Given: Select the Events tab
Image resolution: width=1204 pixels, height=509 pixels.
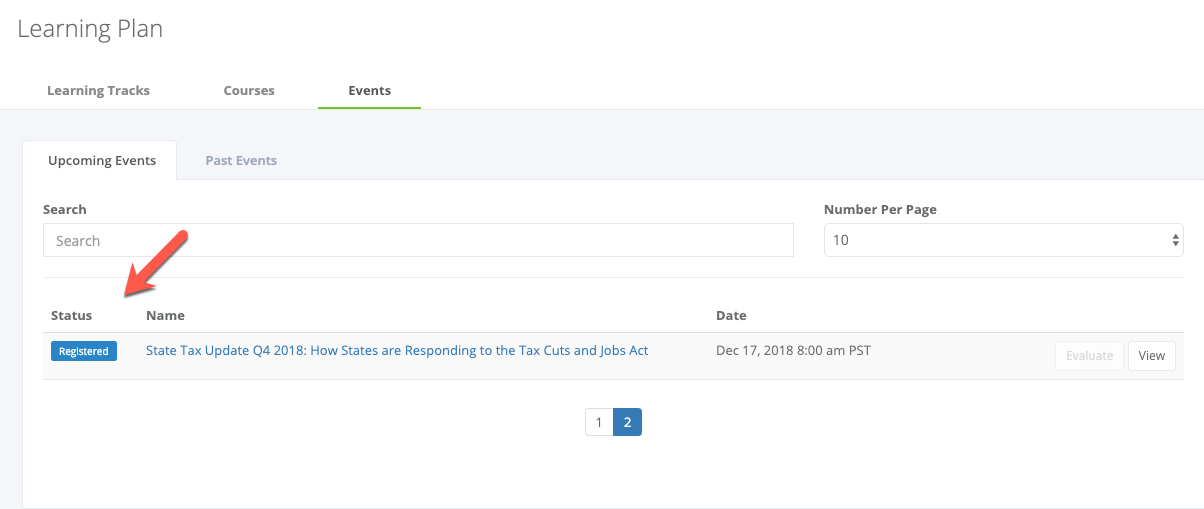Looking at the screenshot, I should (x=369, y=90).
